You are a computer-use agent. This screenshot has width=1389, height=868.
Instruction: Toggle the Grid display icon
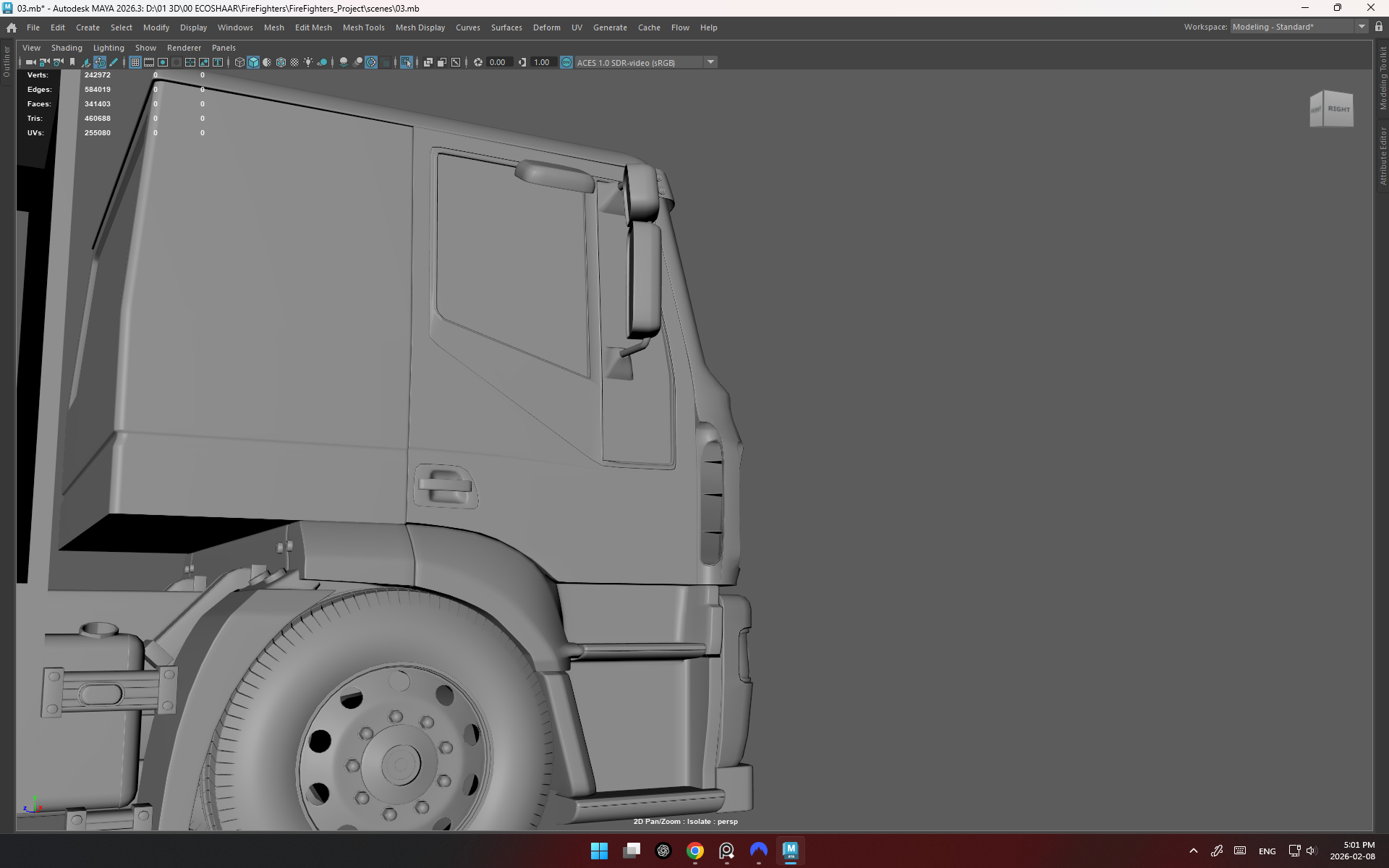(135, 62)
